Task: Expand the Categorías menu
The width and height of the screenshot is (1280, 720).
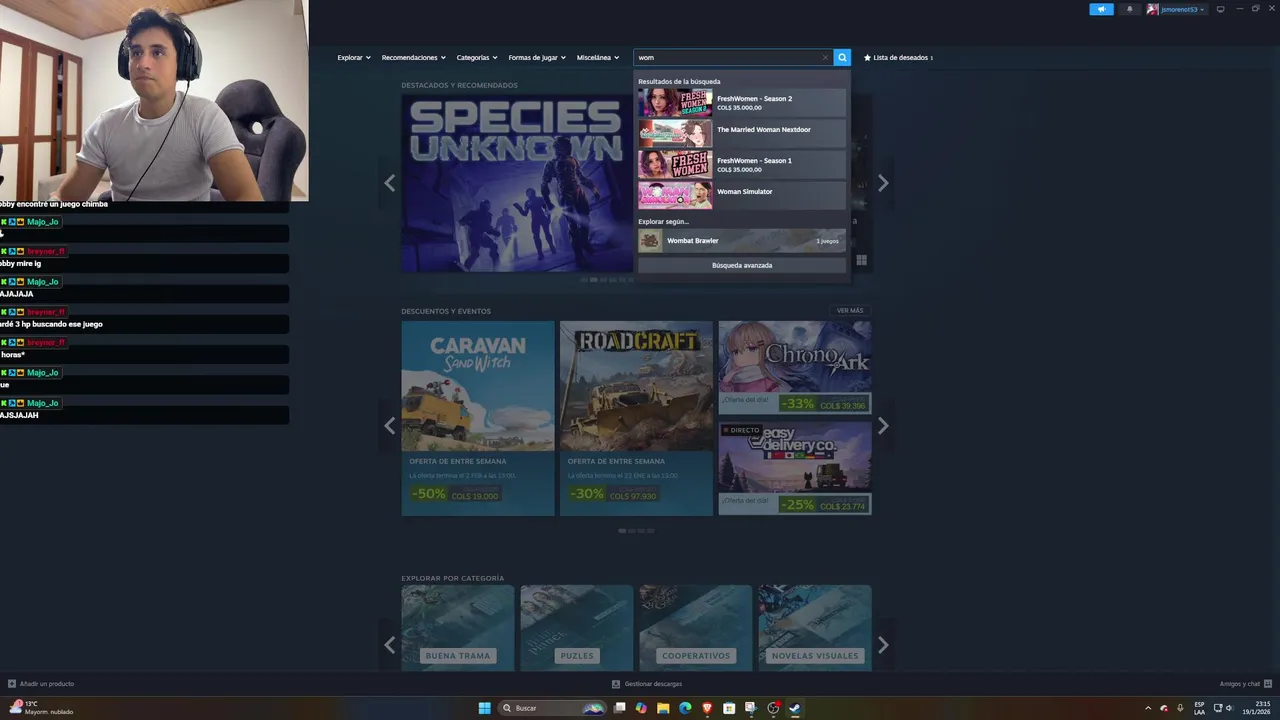Action: (477, 58)
